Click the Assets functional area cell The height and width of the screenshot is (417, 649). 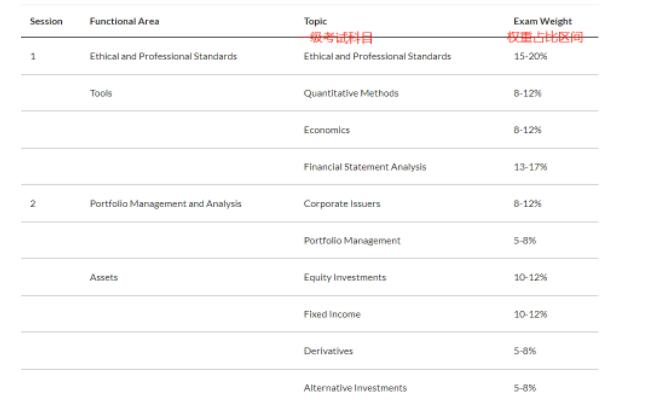click(x=104, y=277)
